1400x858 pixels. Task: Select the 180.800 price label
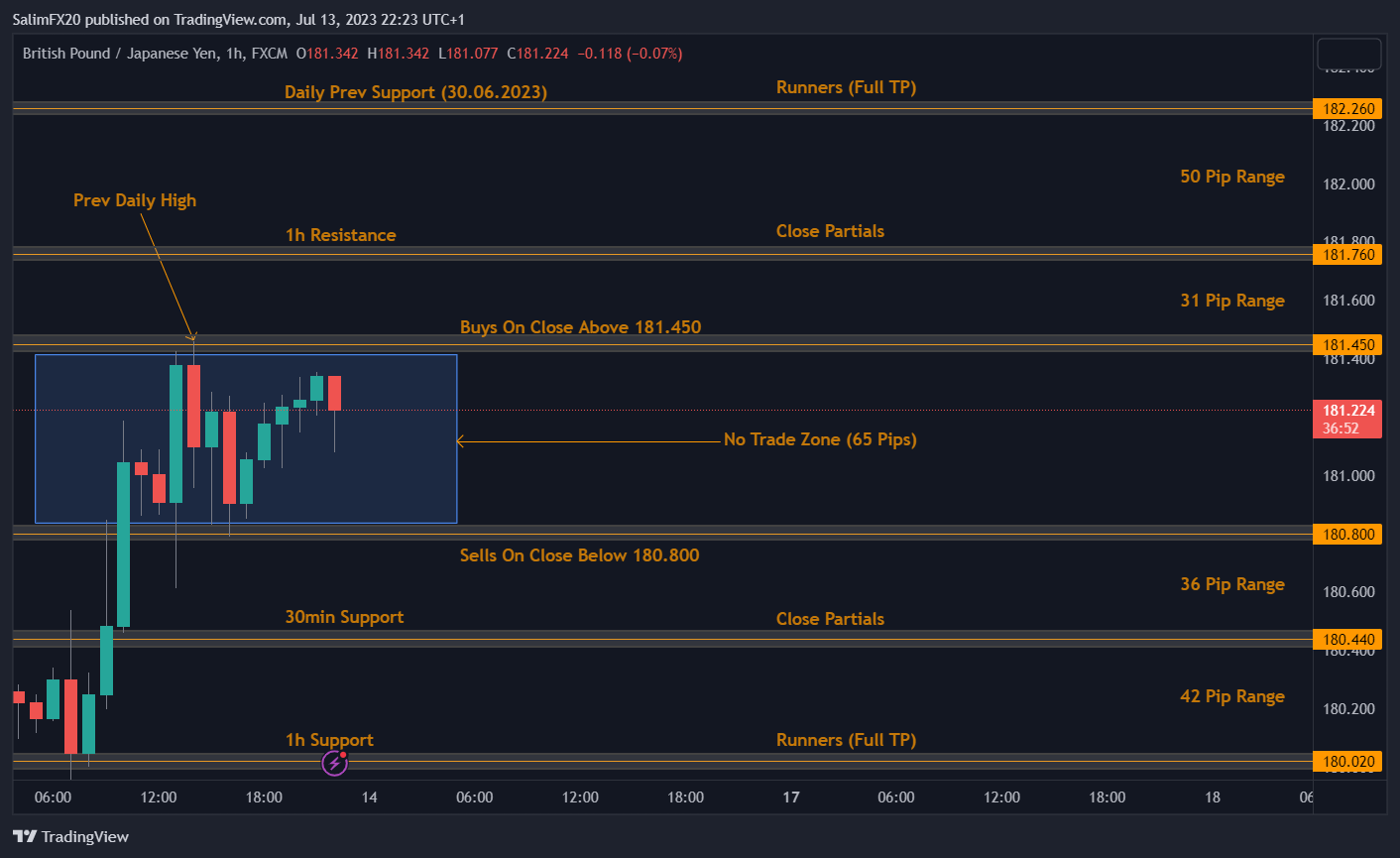(x=1347, y=534)
